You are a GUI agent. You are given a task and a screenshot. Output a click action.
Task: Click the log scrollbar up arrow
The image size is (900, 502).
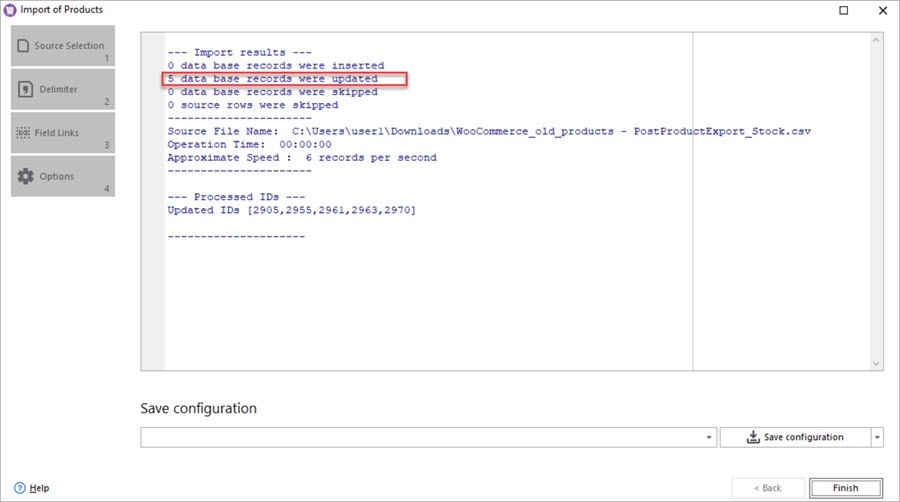pos(876,39)
